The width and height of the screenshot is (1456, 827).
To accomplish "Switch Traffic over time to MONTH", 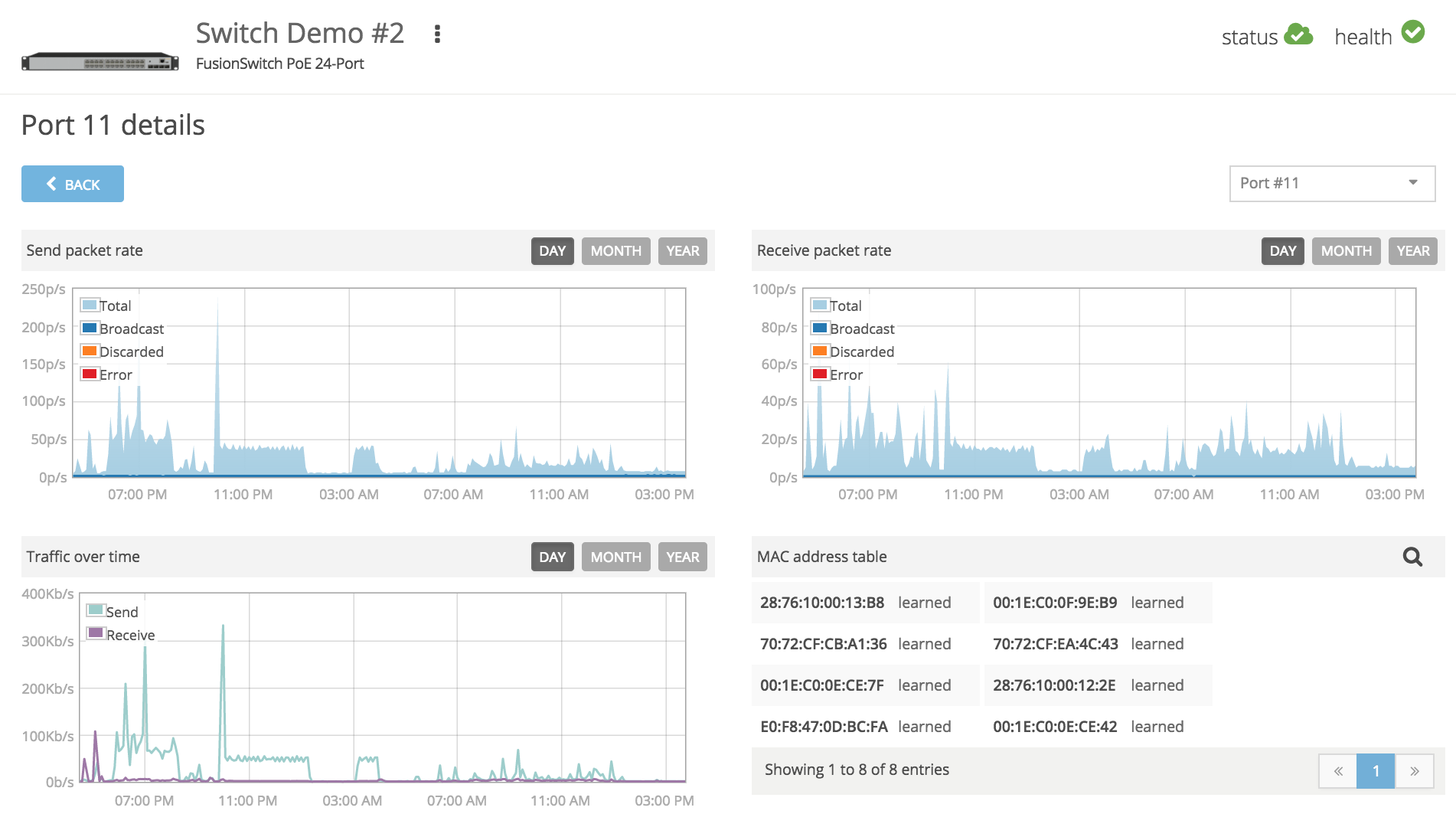I will (x=616, y=557).
